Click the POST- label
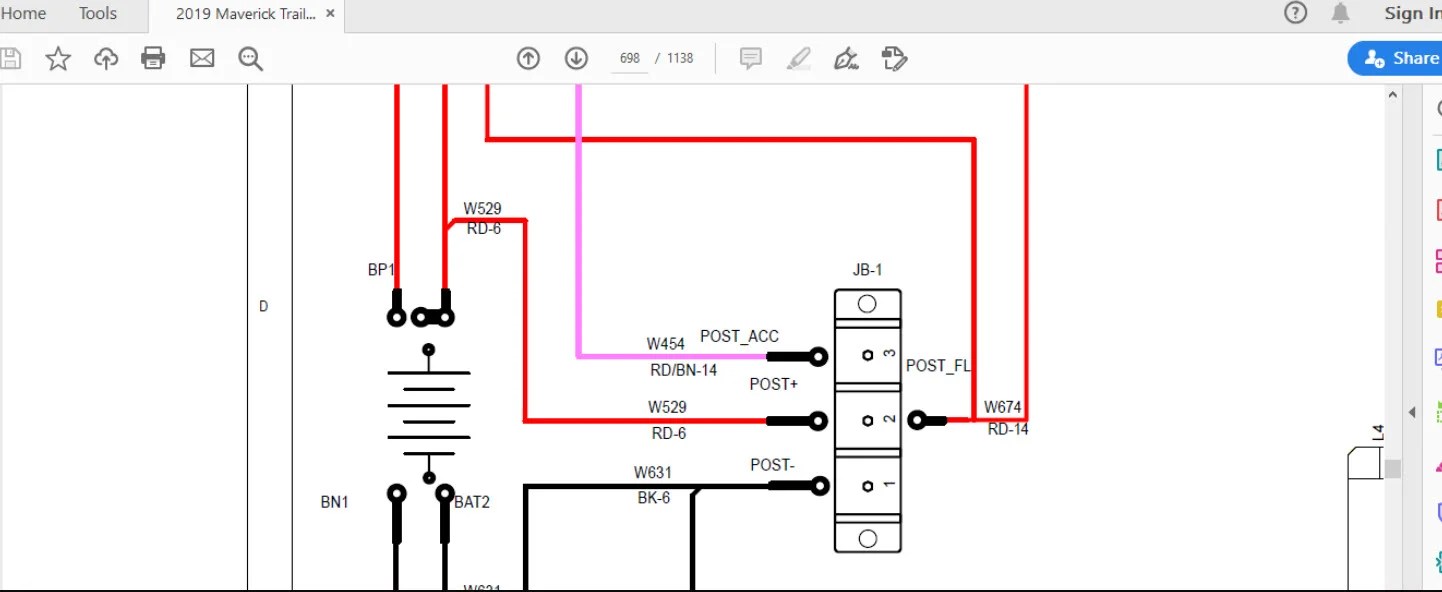The width and height of the screenshot is (1442, 592). [773, 465]
